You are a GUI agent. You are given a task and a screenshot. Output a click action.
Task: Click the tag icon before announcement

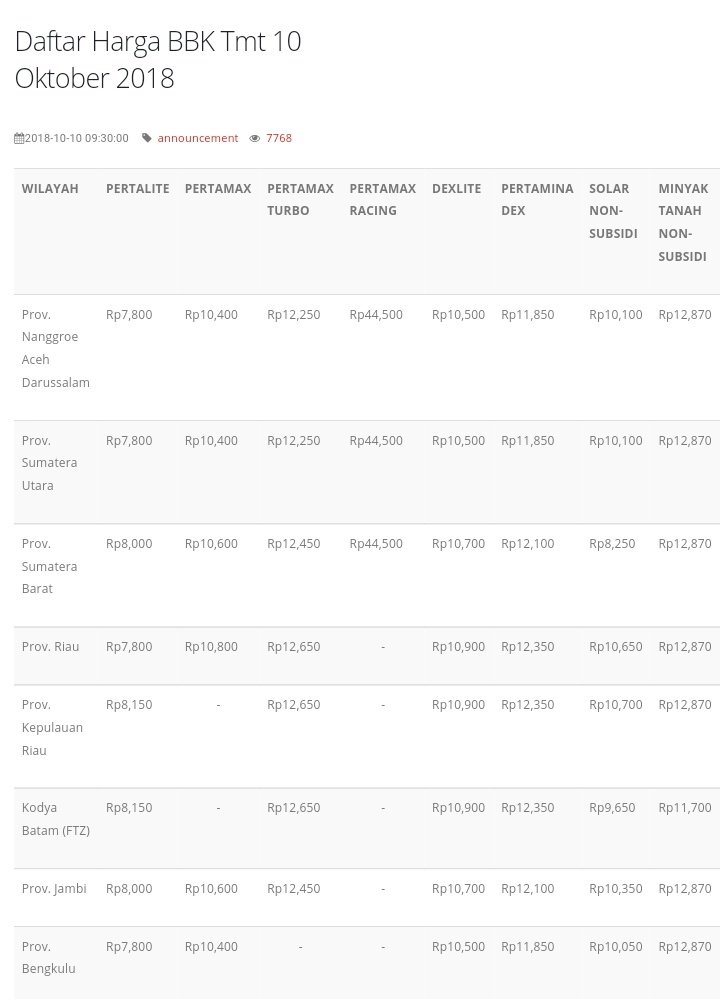click(147, 138)
